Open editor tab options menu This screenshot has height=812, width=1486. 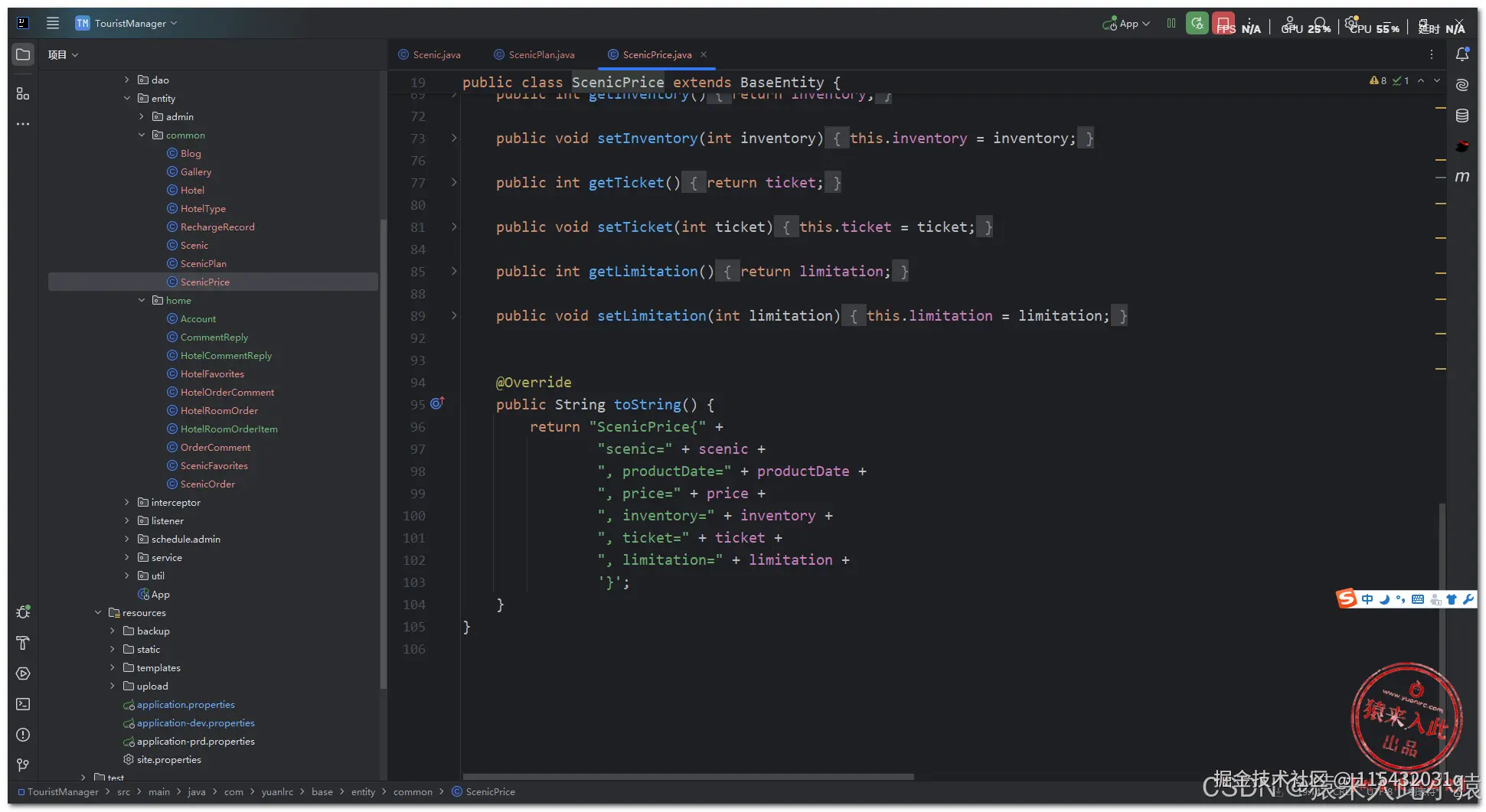click(x=1432, y=54)
